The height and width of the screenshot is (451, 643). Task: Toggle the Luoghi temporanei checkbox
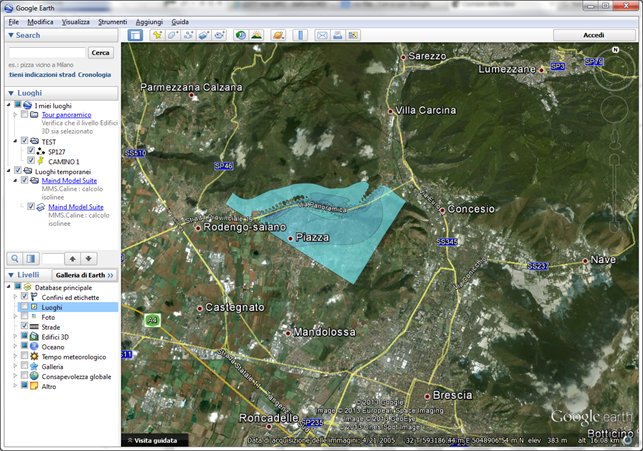18,170
